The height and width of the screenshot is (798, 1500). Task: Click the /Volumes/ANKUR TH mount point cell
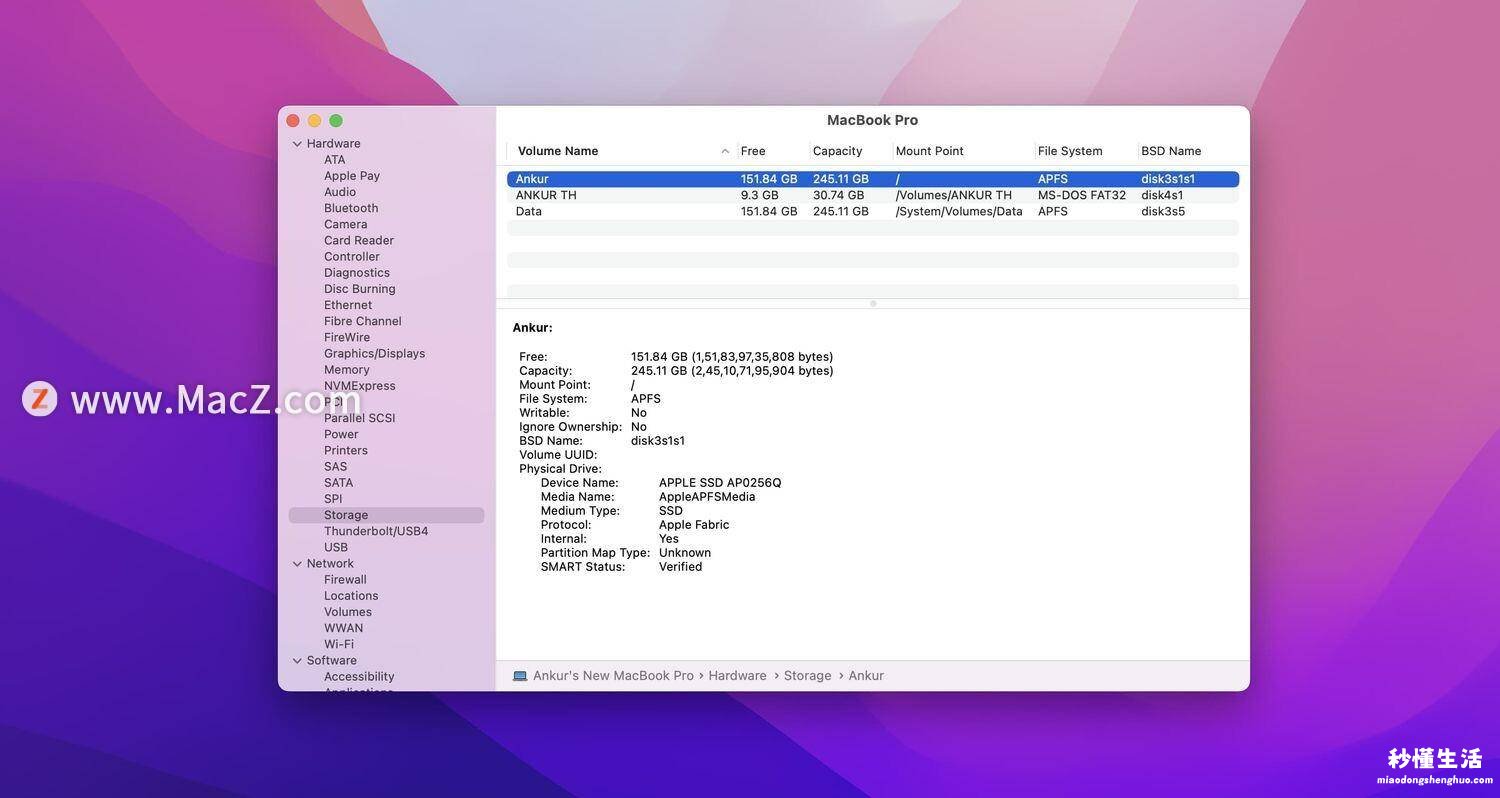click(x=953, y=195)
